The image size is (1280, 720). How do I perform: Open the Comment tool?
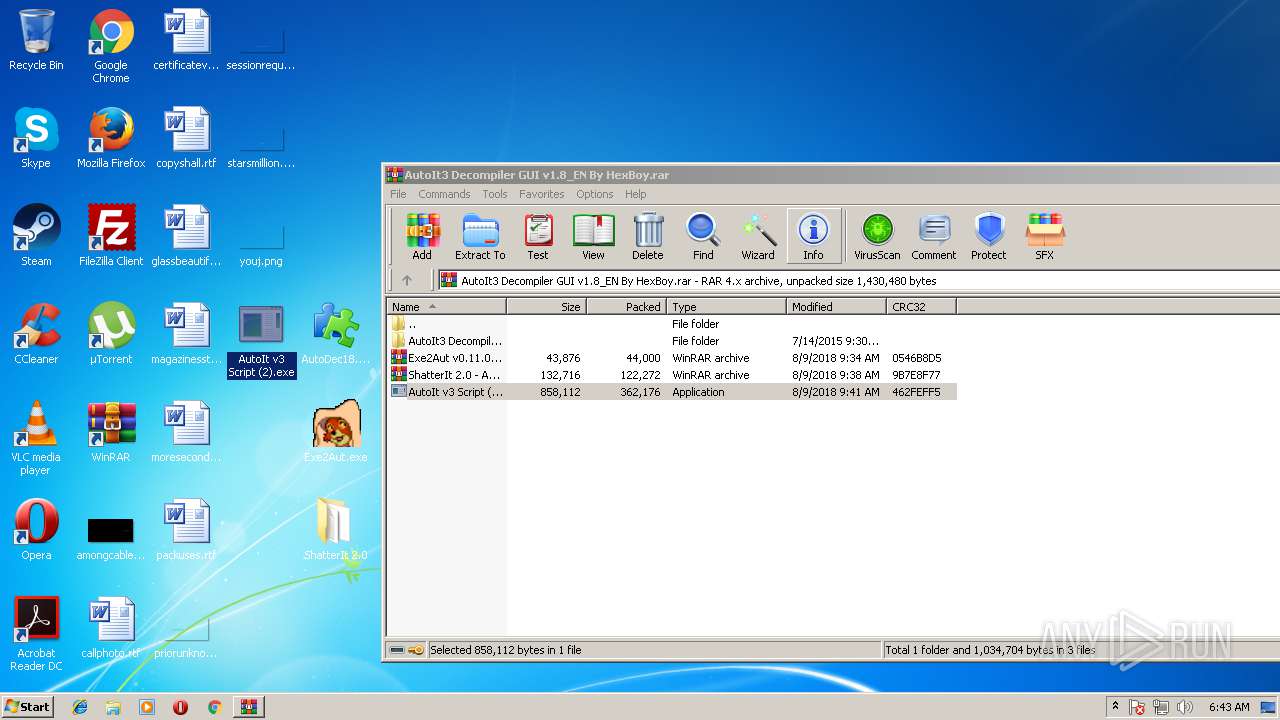pos(934,237)
